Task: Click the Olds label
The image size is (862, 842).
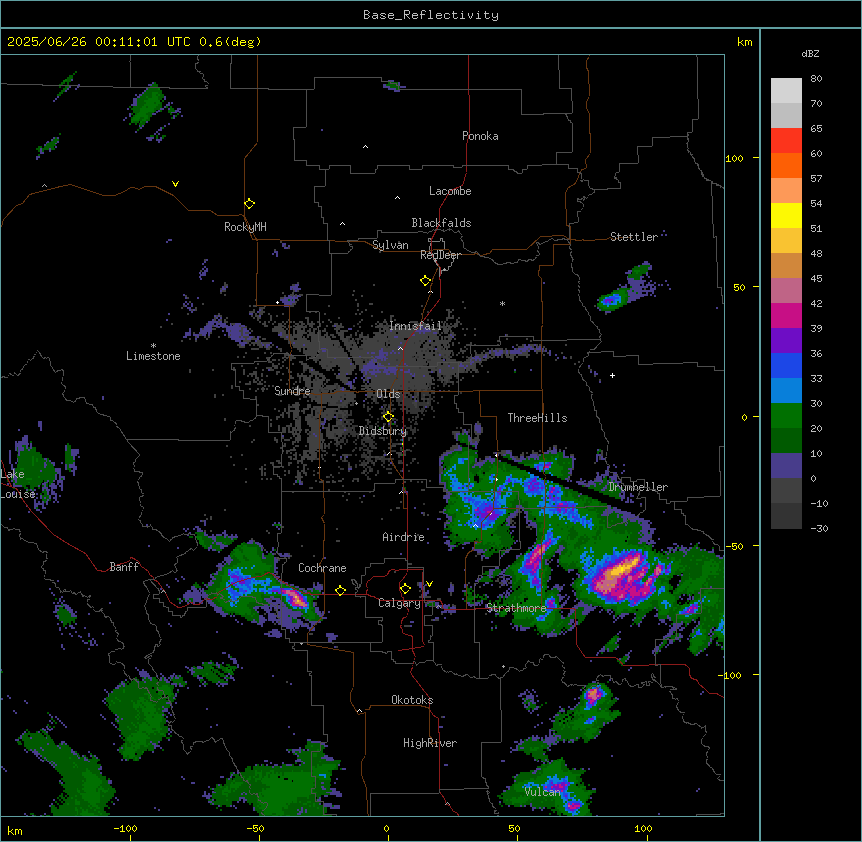Action: (x=388, y=394)
